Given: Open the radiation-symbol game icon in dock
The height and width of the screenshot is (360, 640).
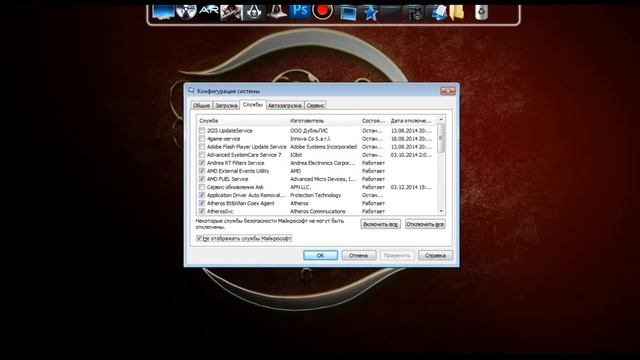Looking at the screenshot, I should (x=186, y=12).
